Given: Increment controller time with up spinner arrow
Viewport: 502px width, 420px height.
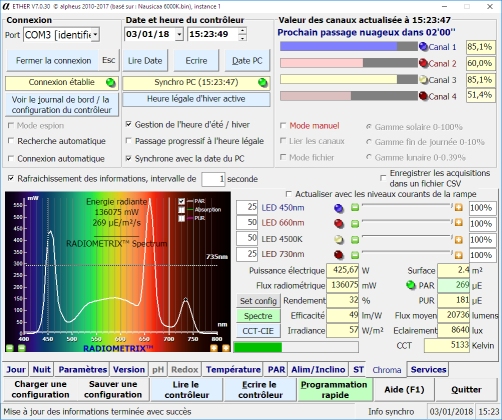Looking at the screenshot, I should [242, 31].
